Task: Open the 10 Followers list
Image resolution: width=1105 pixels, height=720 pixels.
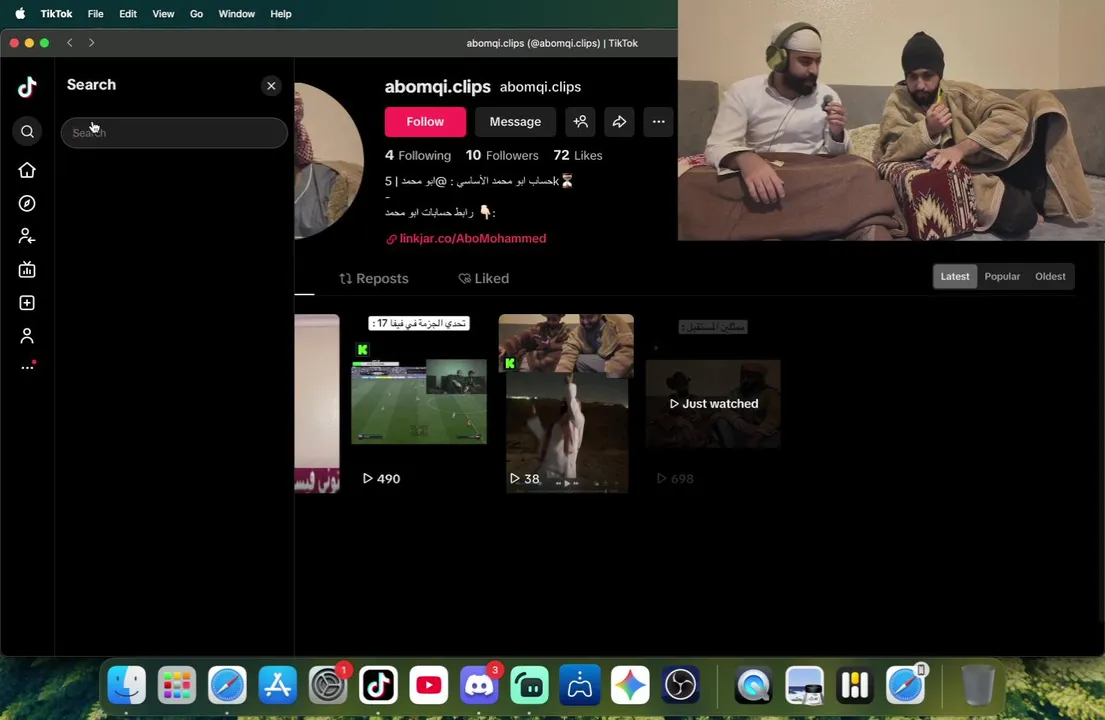Action: pyautogui.click(x=502, y=156)
